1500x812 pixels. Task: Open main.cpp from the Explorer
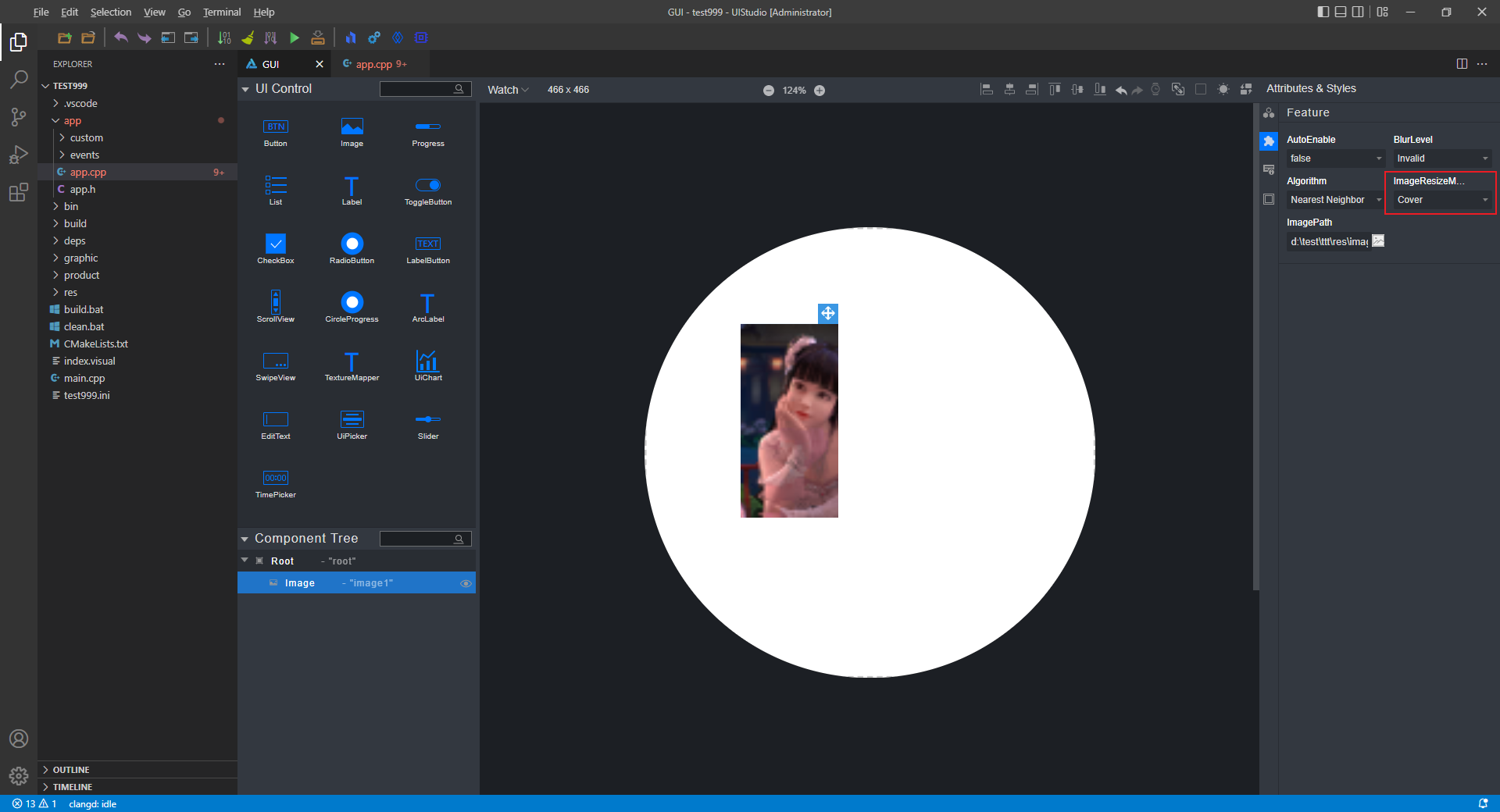[84, 379]
